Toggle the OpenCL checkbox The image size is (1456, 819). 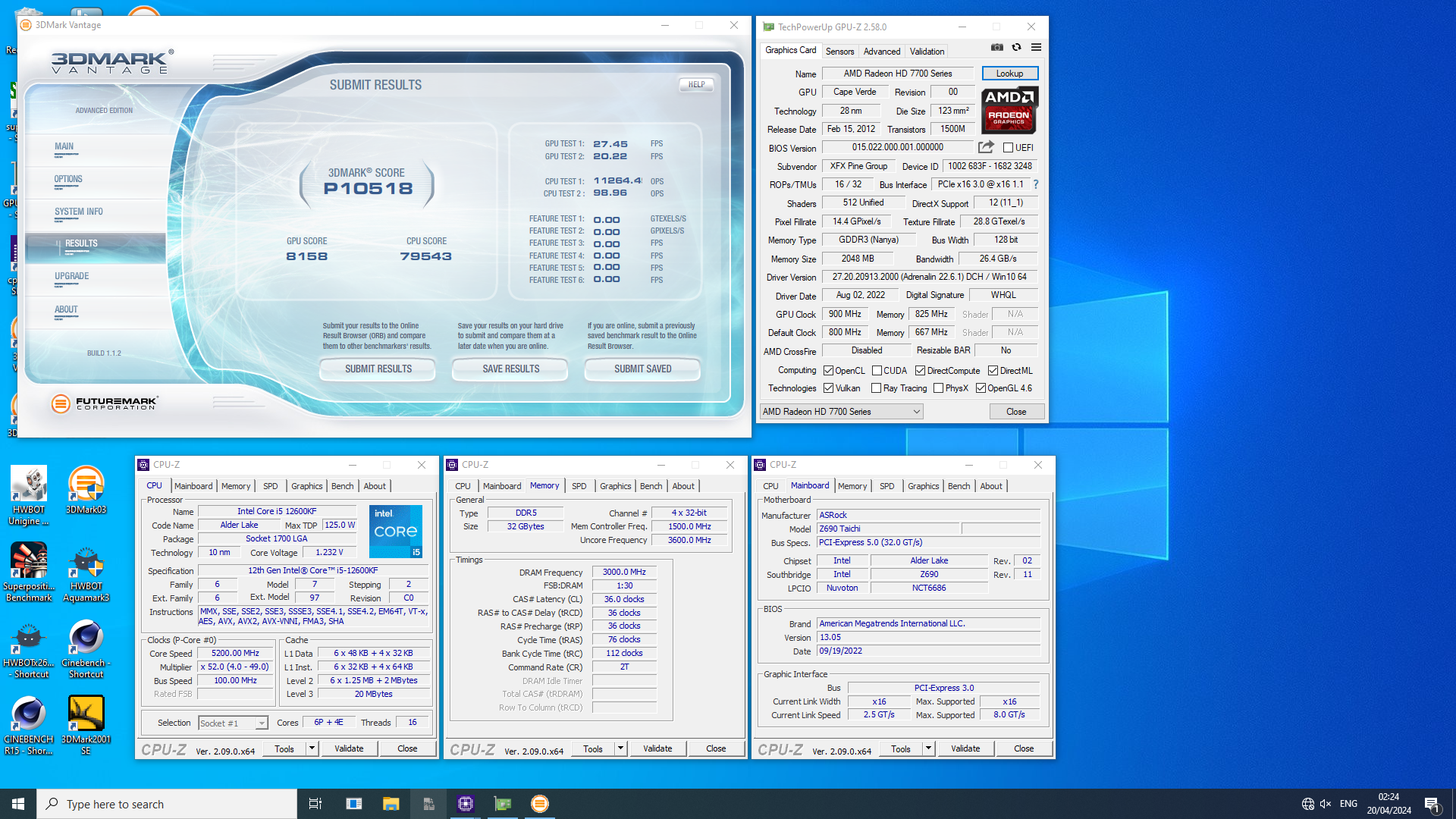(x=828, y=371)
